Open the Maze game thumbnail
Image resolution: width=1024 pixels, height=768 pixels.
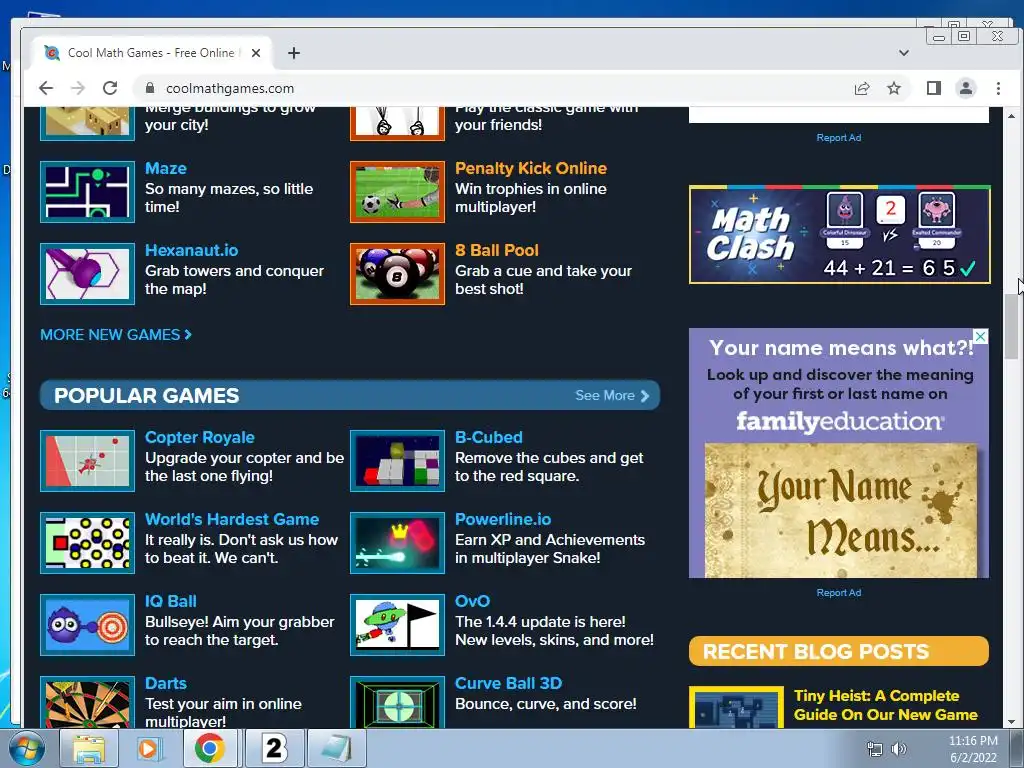click(x=88, y=192)
